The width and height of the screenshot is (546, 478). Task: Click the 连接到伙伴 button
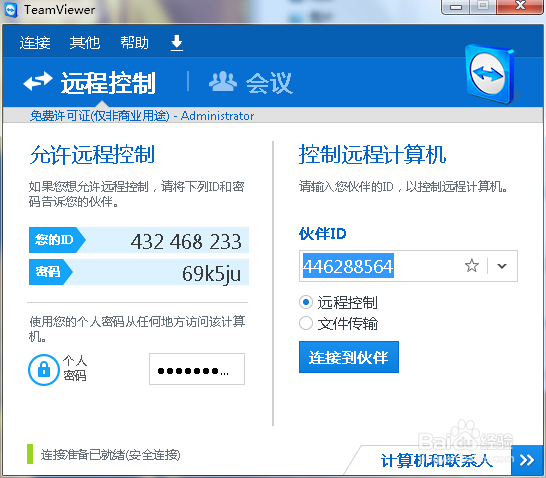click(349, 357)
